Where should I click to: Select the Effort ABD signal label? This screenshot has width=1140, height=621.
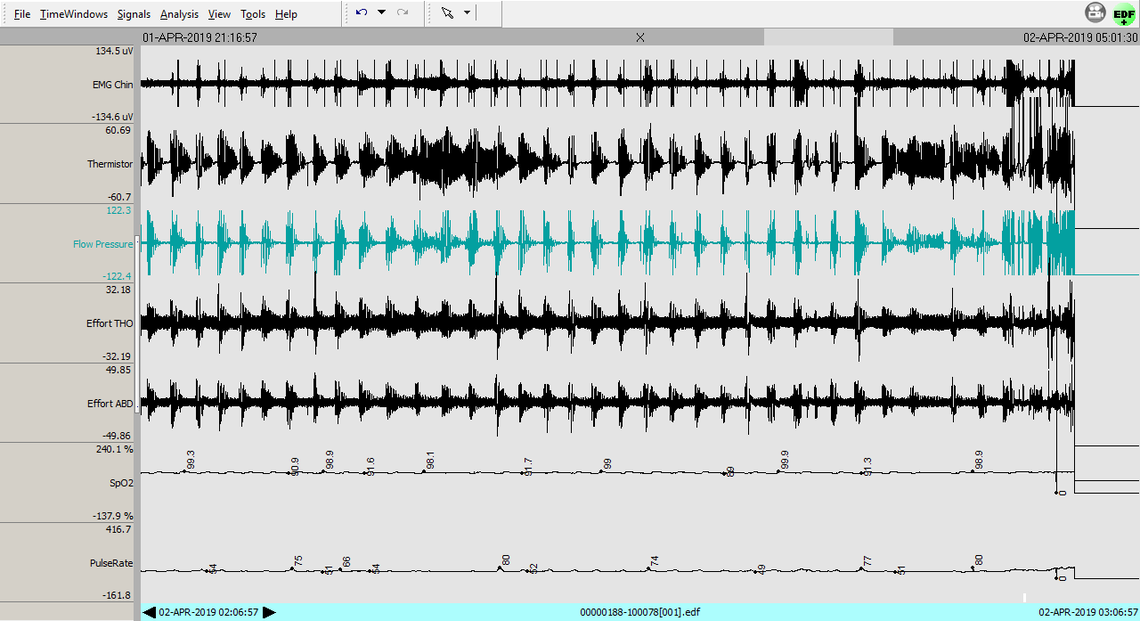pos(110,403)
